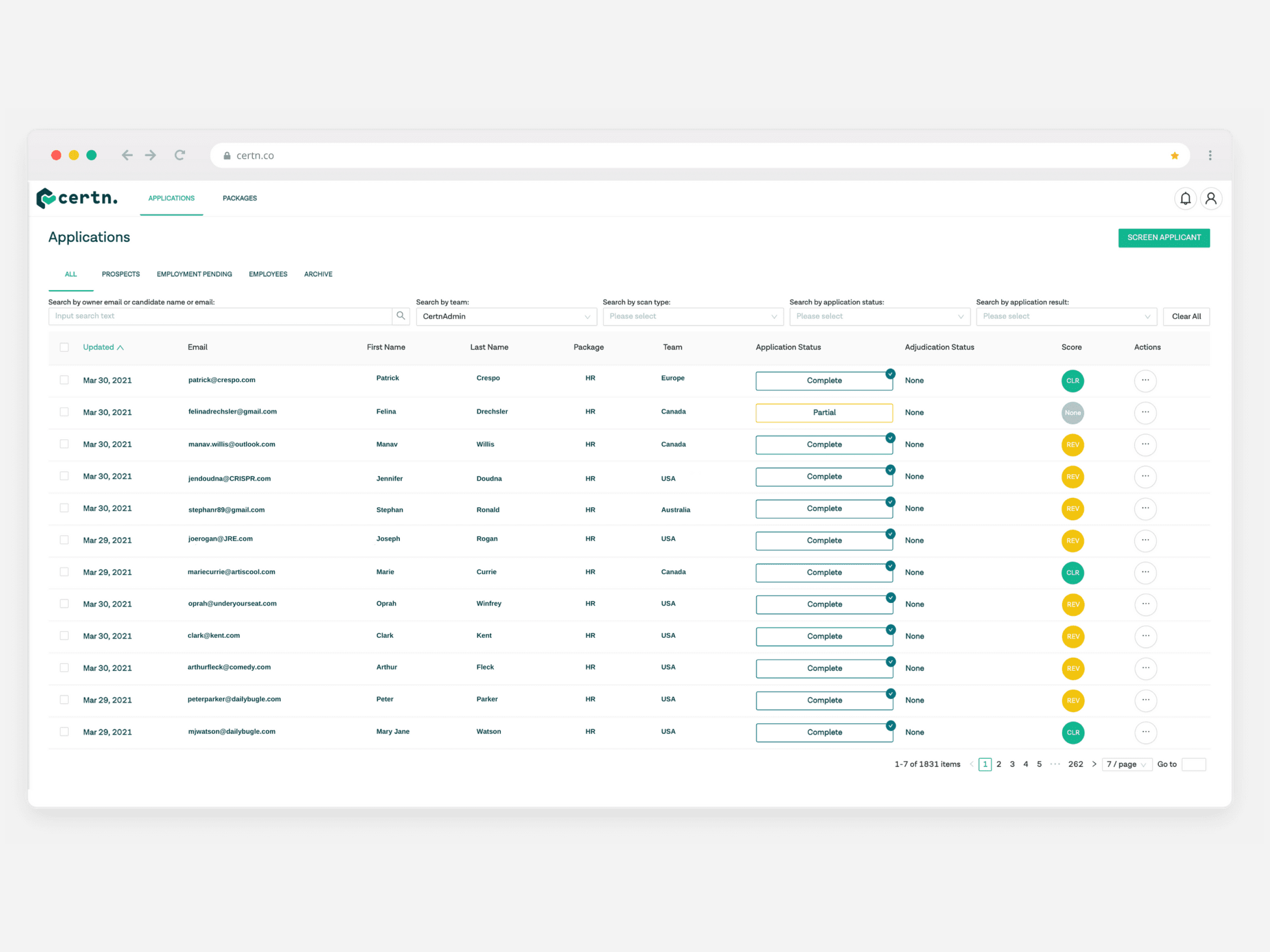Click the browser reload icon

click(x=180, y=155)
